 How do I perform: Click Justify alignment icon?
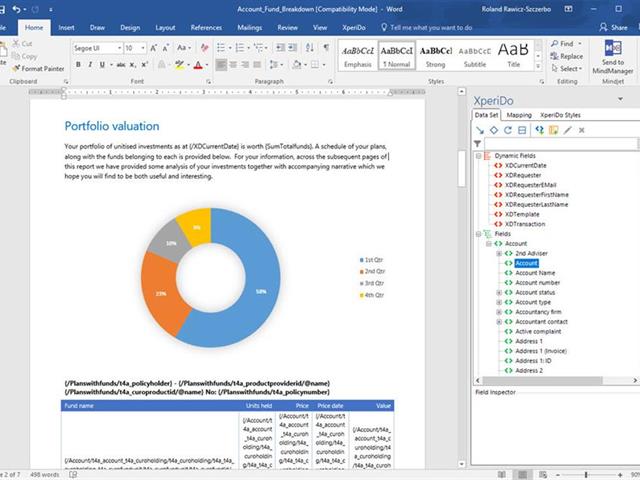point(257,64)
